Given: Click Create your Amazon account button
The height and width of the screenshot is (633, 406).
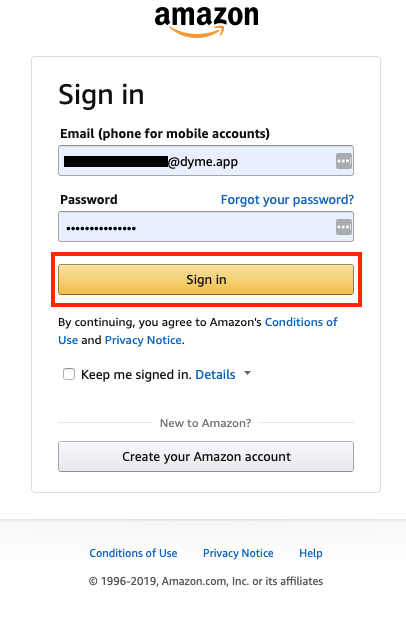Looking at the screenshot, I should (x=206, y=457).
